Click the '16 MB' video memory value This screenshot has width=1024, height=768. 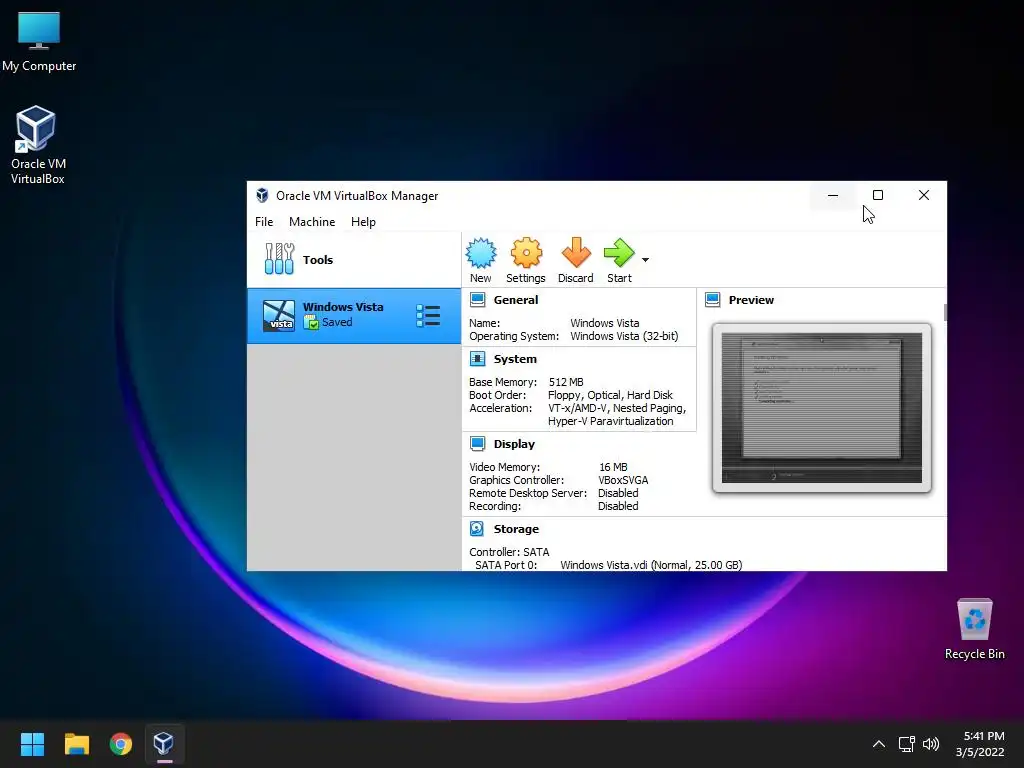click(613, 467)
